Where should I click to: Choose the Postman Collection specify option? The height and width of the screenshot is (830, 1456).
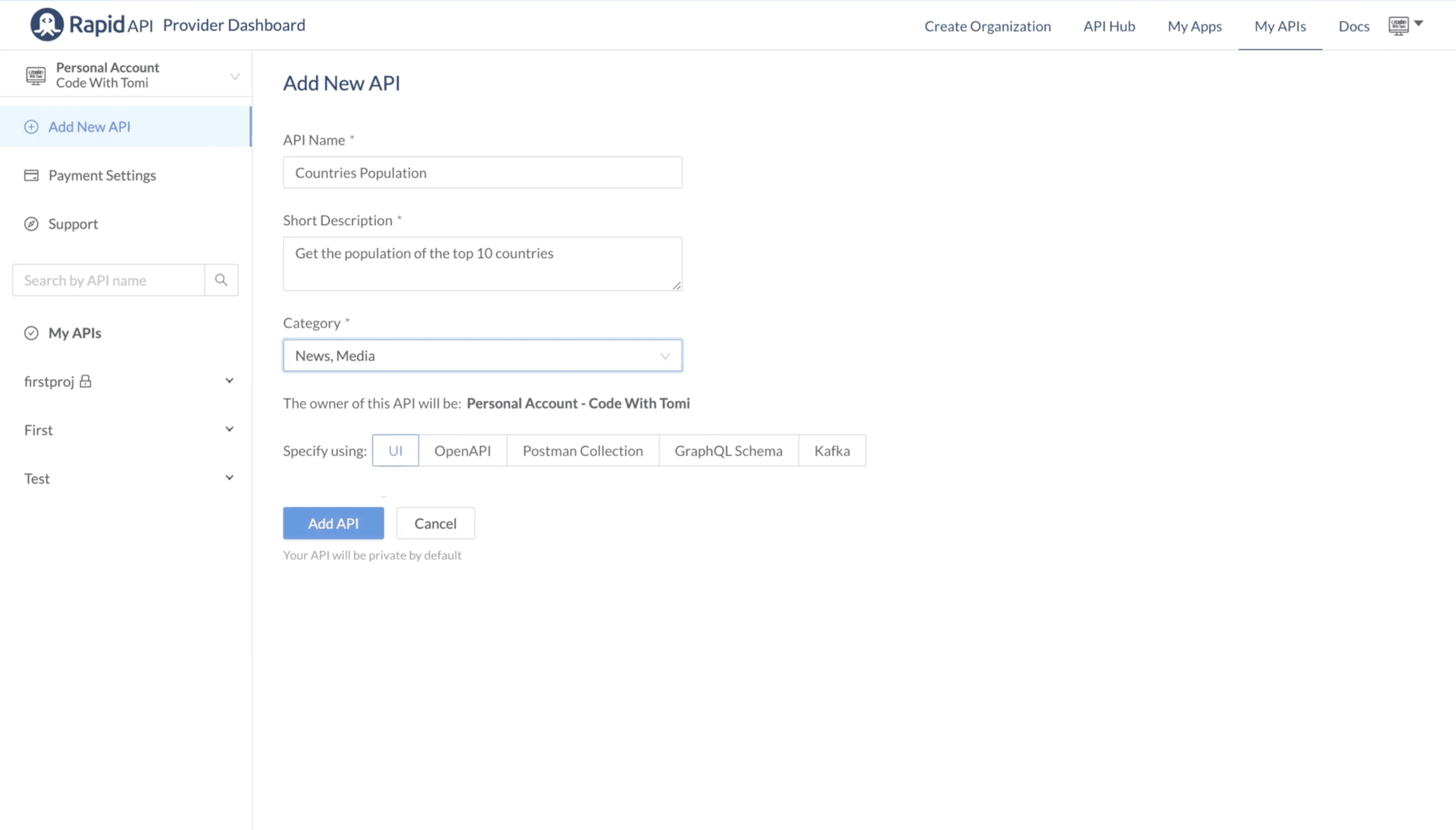(582, 450)
